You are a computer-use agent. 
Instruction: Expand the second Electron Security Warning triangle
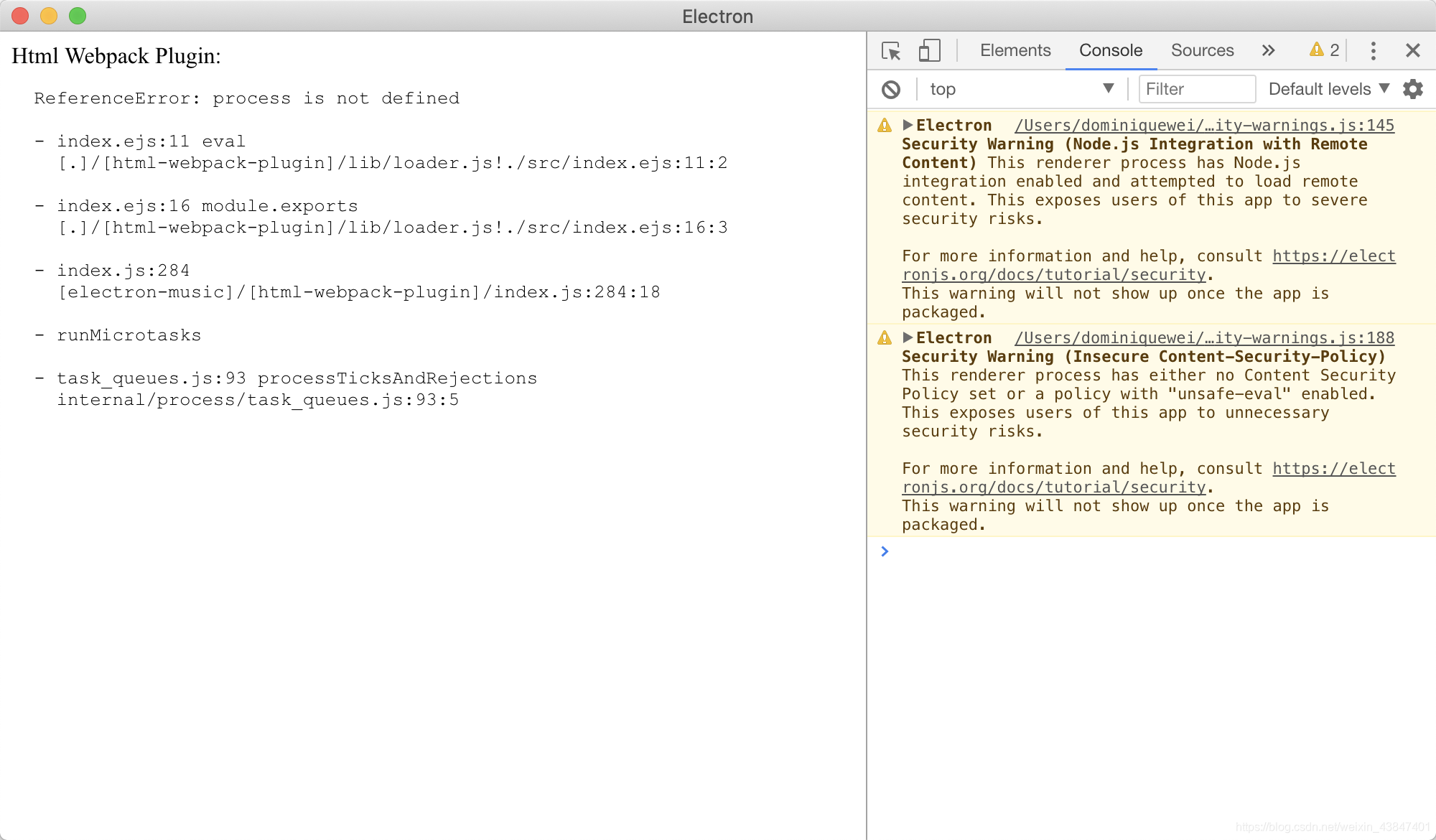tap(908, 337)
